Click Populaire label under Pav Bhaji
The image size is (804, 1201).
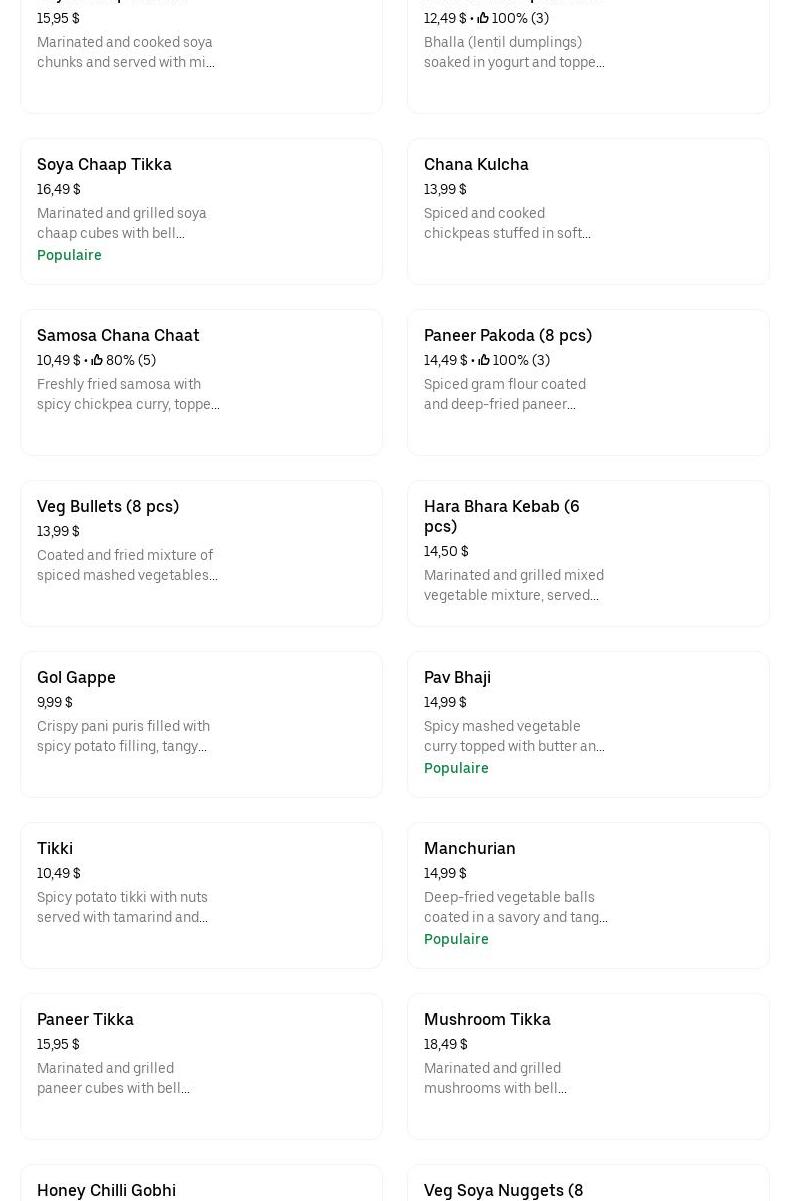(x=456, y=768)
